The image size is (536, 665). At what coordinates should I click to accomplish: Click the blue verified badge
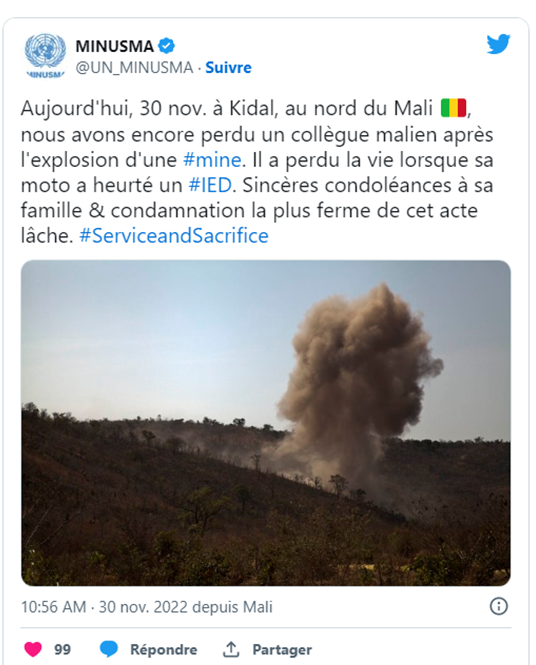166,46
